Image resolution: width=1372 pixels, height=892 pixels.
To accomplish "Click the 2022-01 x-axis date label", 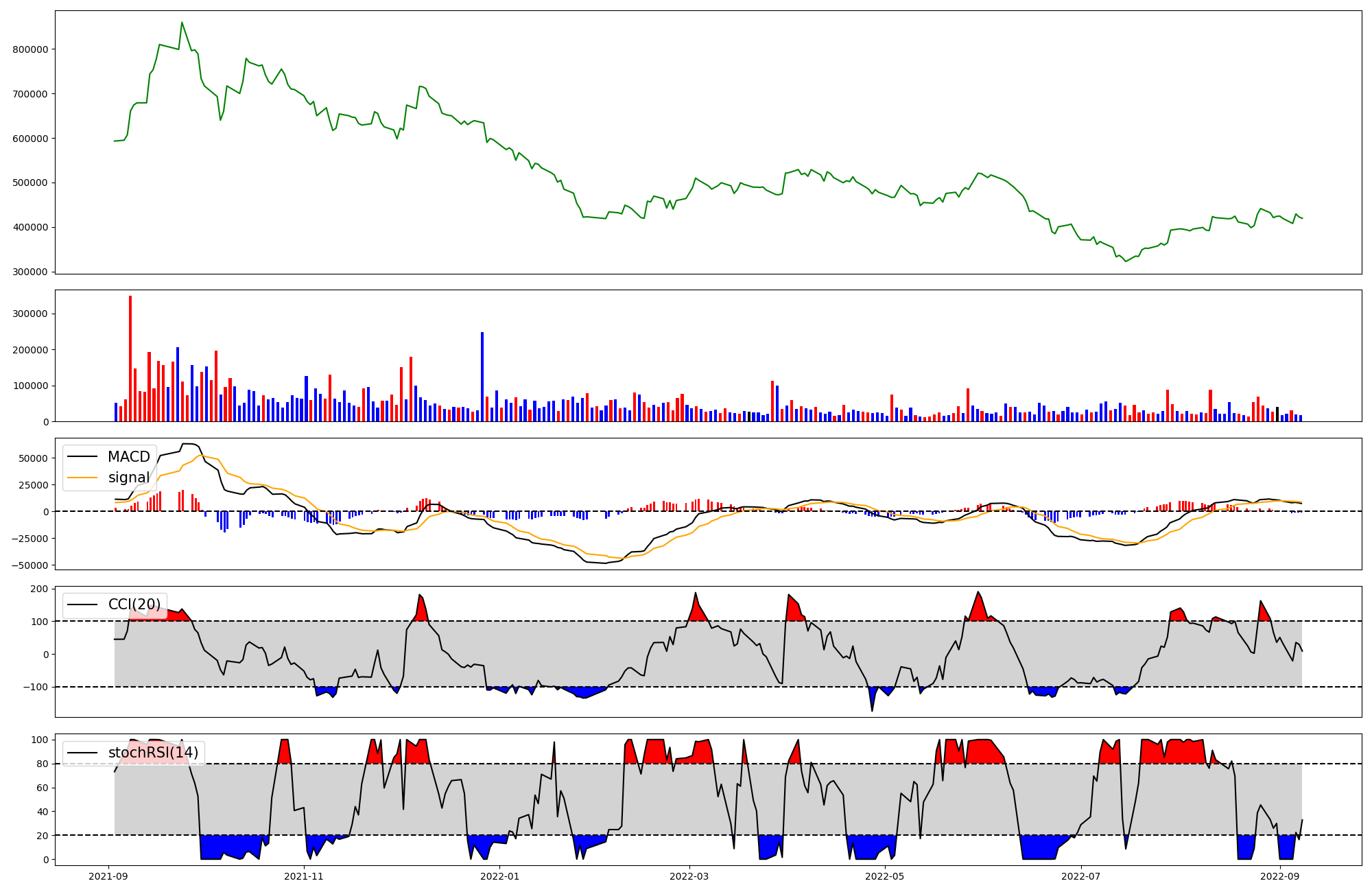I will [499, 876].
